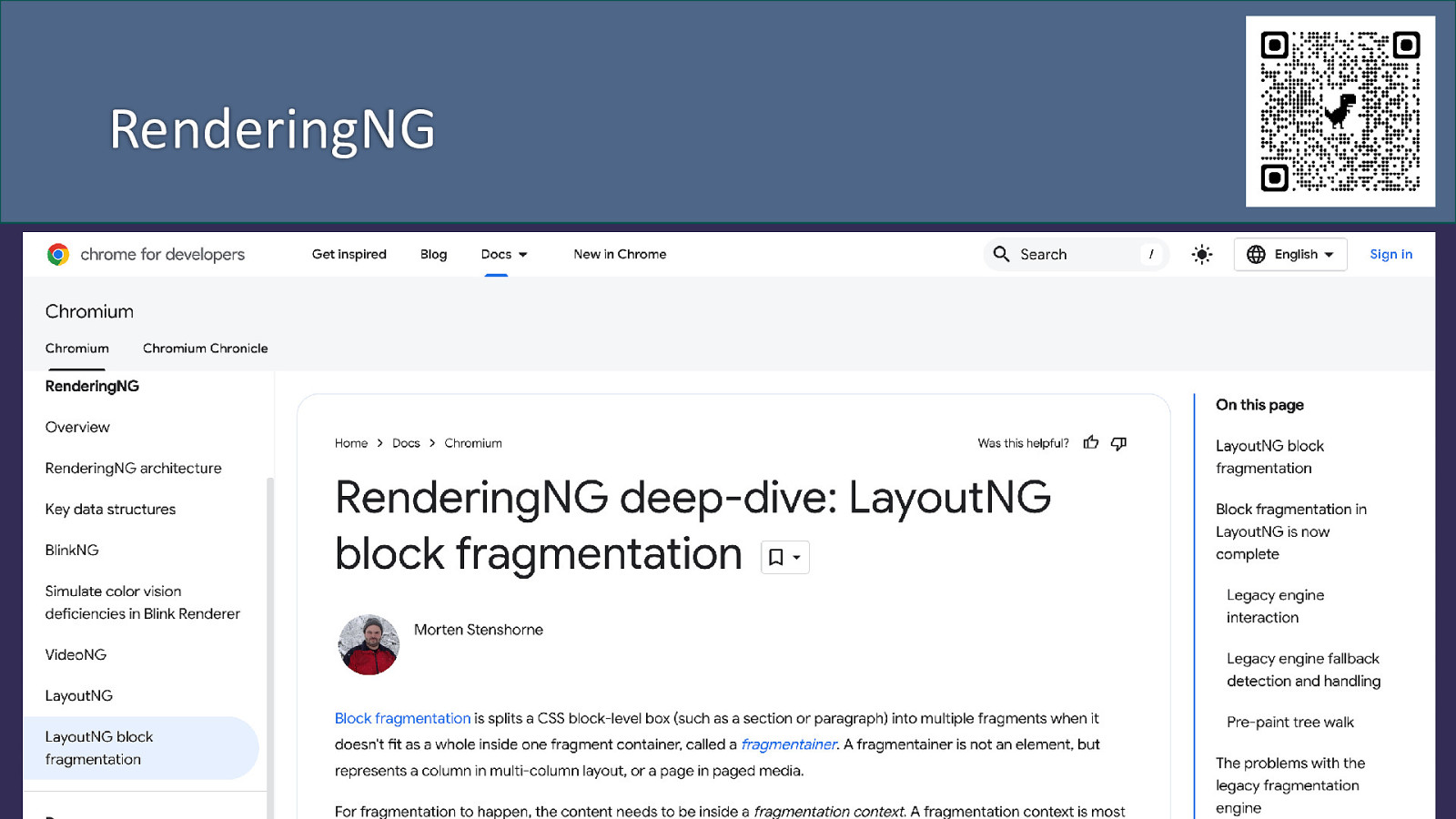Toggle the light/dark theme sun icon
The height and width of the screenshot is (819, 1456).
point(1202,255)
